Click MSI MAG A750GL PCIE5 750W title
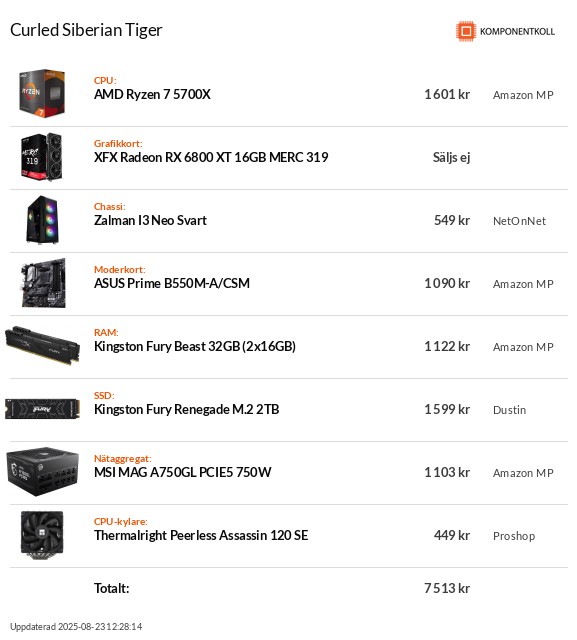The height and width of the screenshot is (640, 577). 182,472
